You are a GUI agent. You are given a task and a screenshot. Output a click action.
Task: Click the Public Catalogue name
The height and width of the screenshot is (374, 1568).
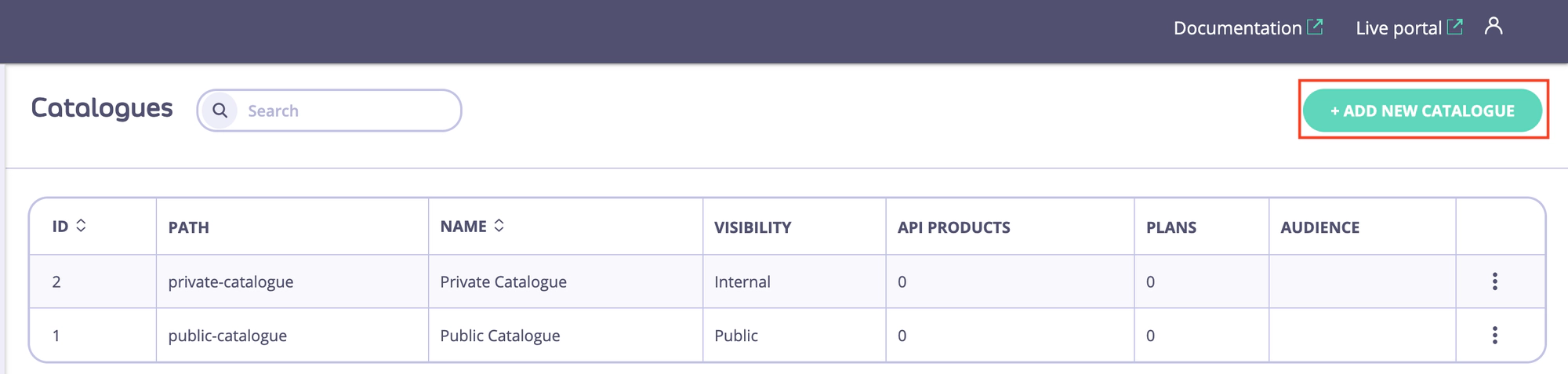point(500,336)
